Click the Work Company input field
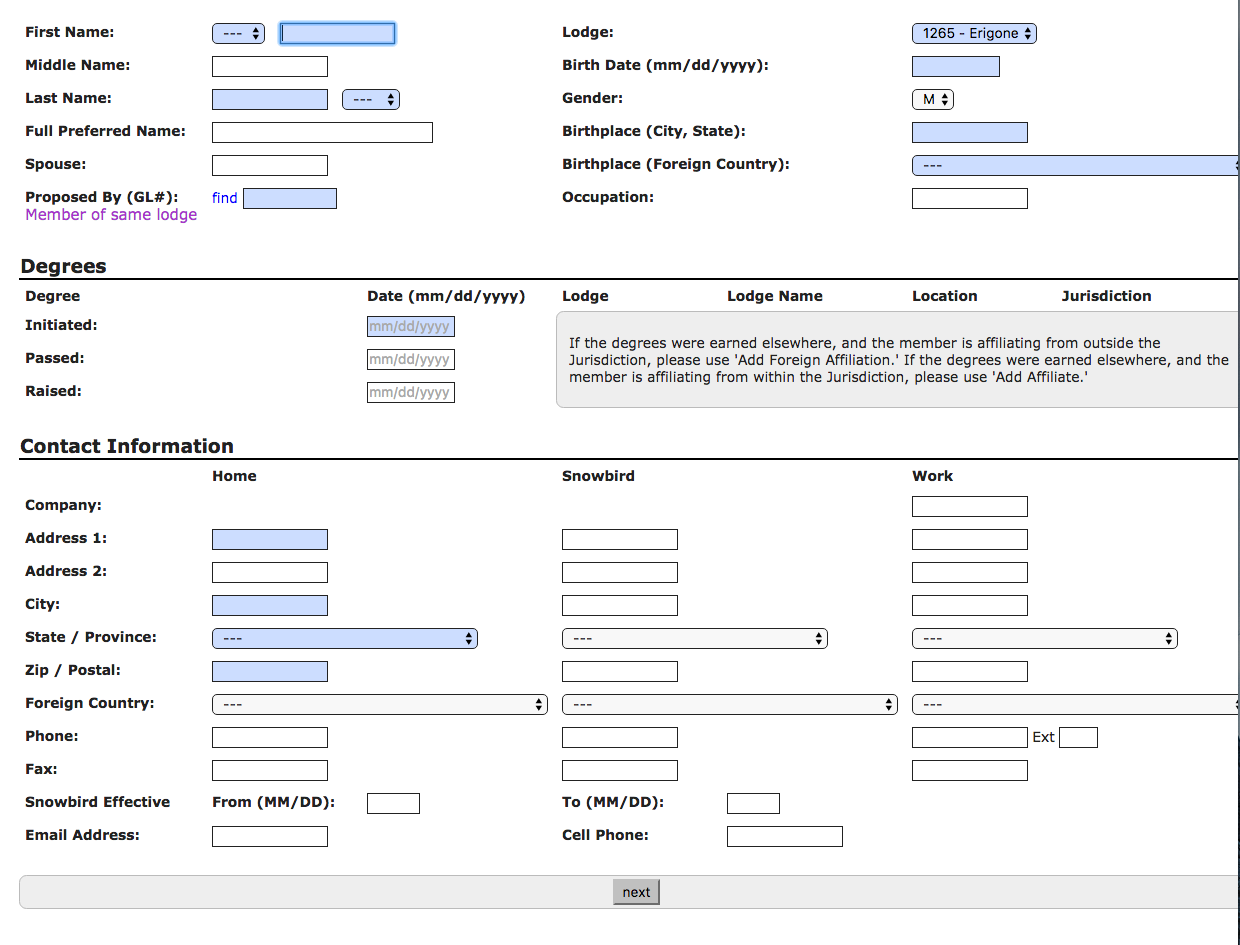The width and height of the screenshot is (1240, 945). coord(969,506)
